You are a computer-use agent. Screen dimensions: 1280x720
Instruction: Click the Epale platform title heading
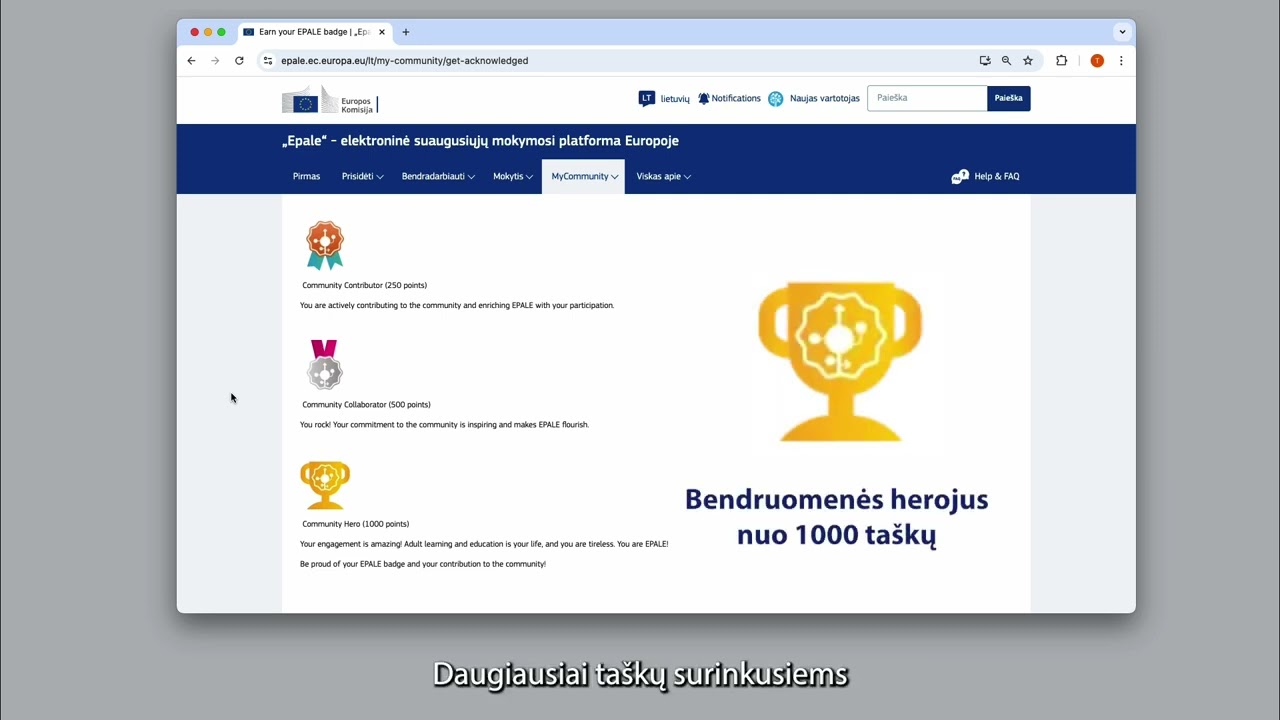point(480,141)
